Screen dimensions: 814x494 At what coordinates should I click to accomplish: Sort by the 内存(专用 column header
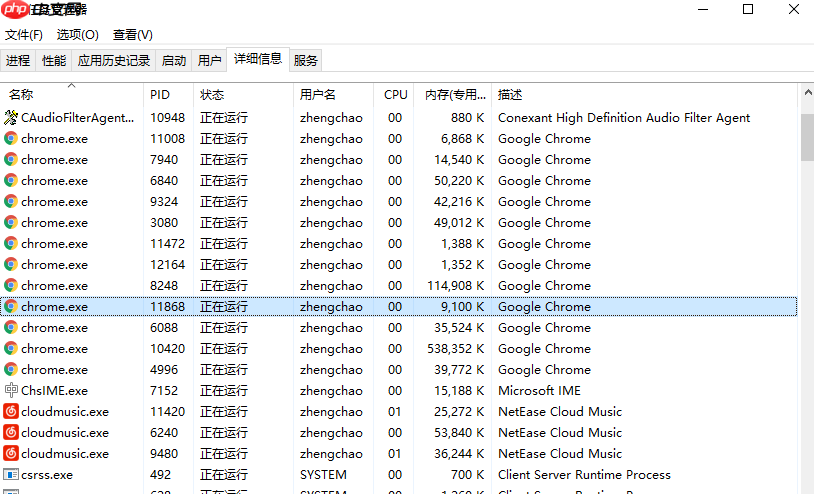click(452, 94)
